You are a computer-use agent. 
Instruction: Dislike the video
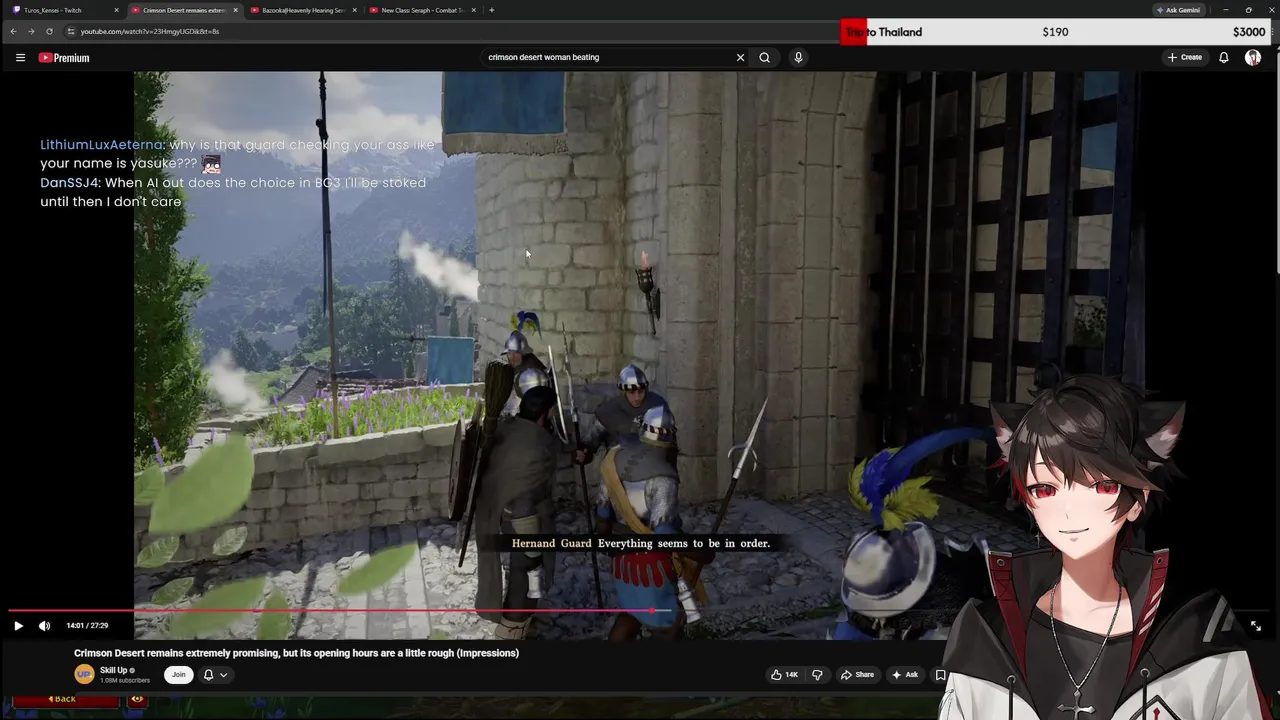point(817,675)
